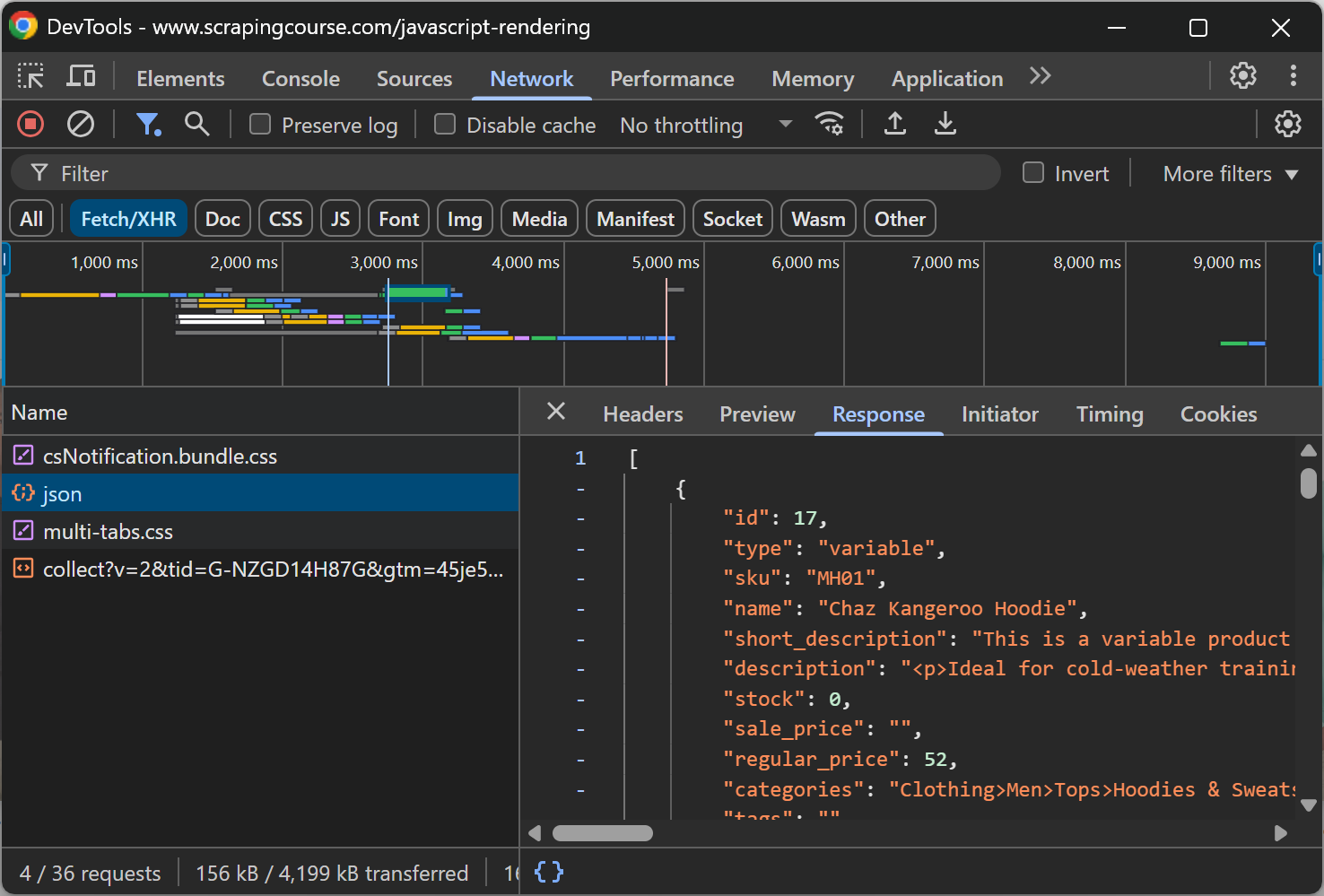The height and width of the screenshot is (896, 1324).
Task: Stop recording network log
Action: pyautogui.click(x=30, y=125)
